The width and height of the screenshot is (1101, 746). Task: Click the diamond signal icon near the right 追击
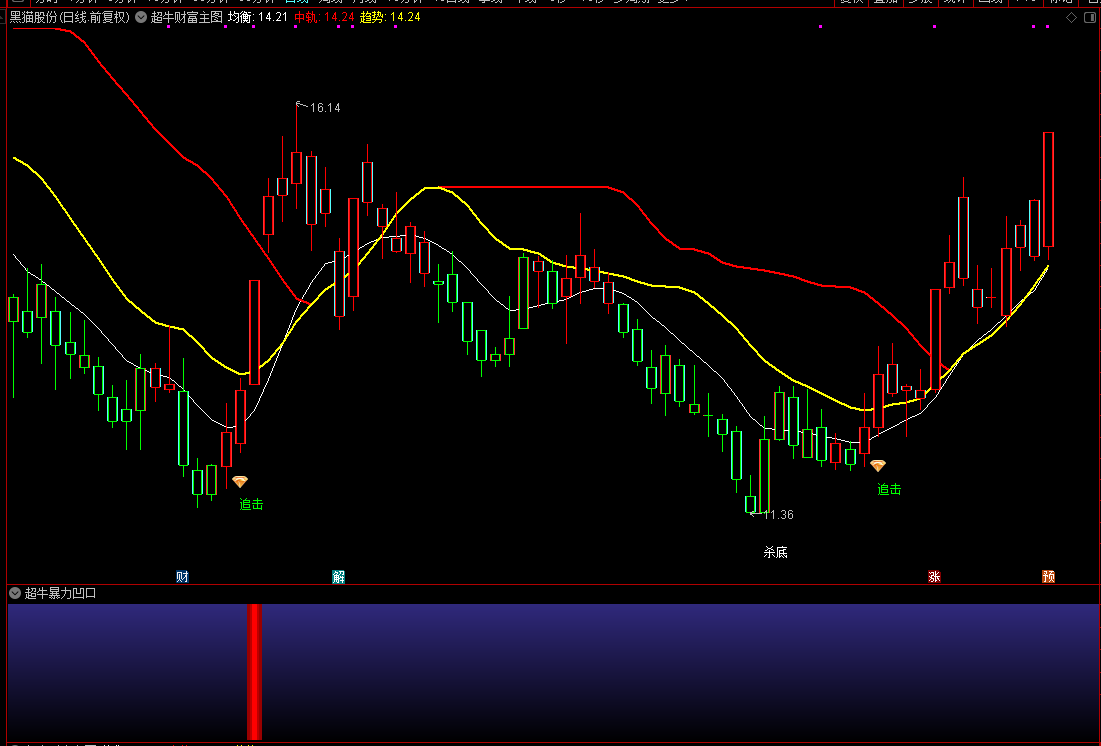pos(878,465)
